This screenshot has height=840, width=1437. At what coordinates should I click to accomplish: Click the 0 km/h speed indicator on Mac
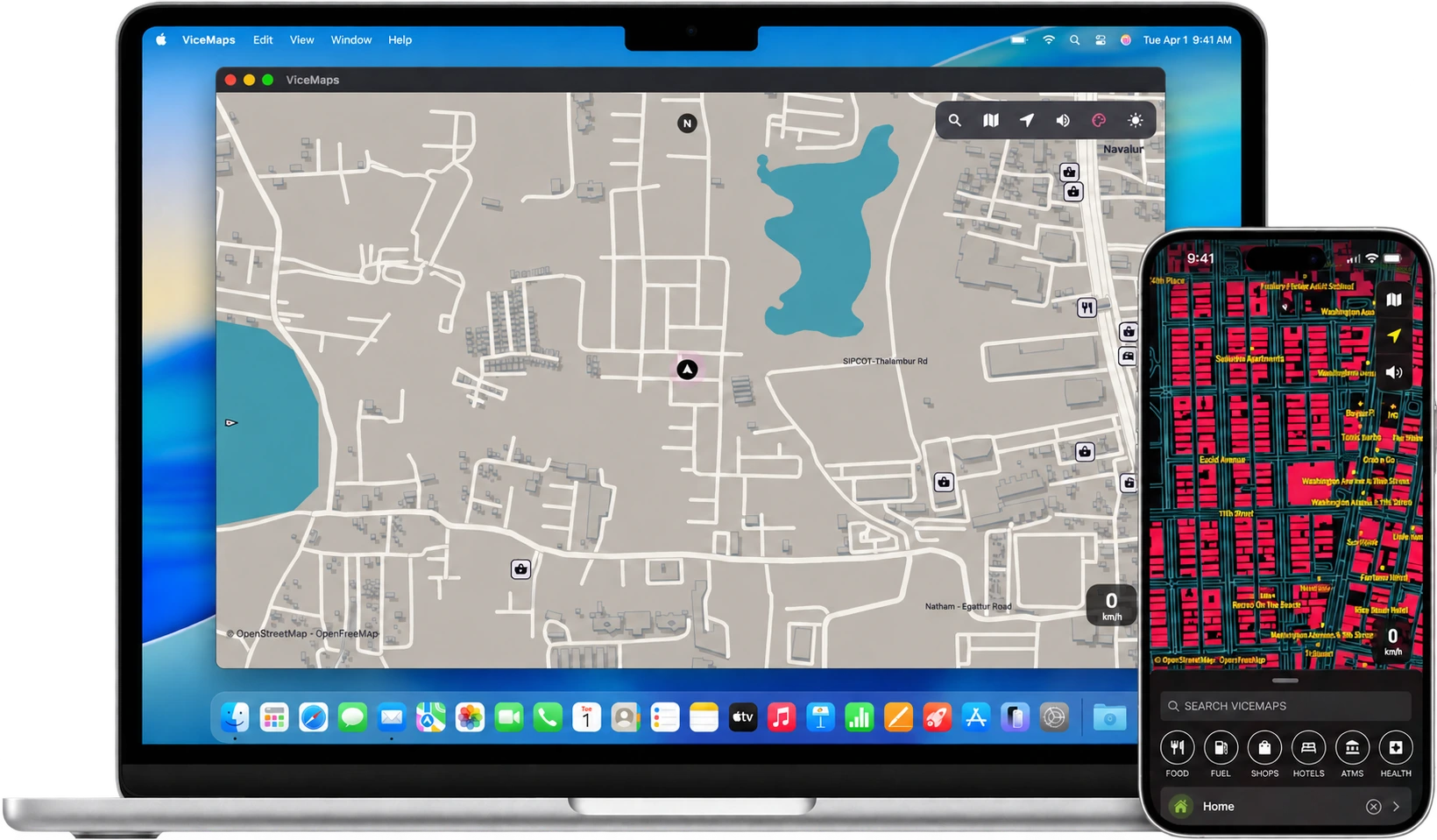(x=1111, y=605)
